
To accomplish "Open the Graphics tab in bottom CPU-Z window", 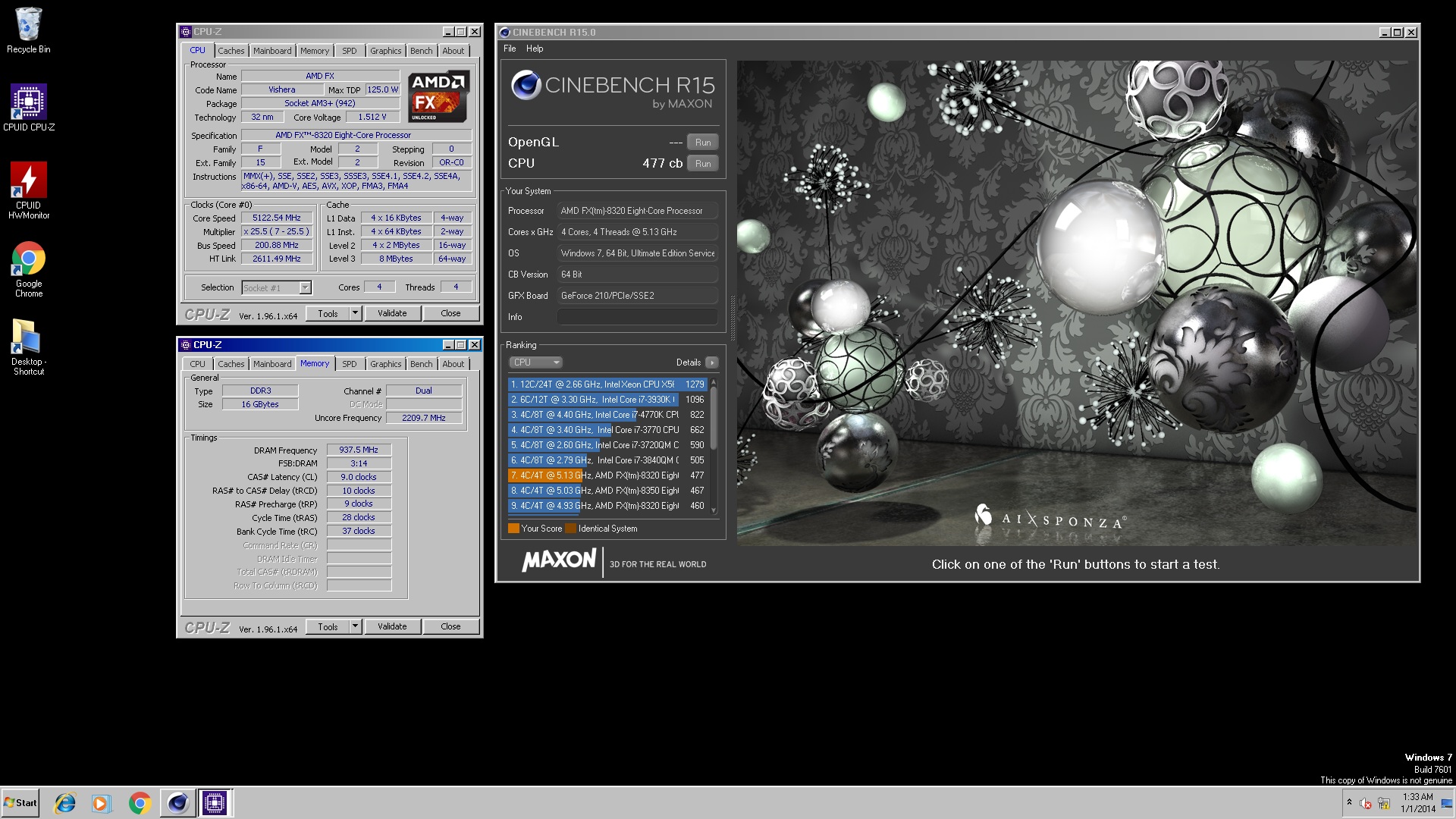I will [x=385, y=364].
